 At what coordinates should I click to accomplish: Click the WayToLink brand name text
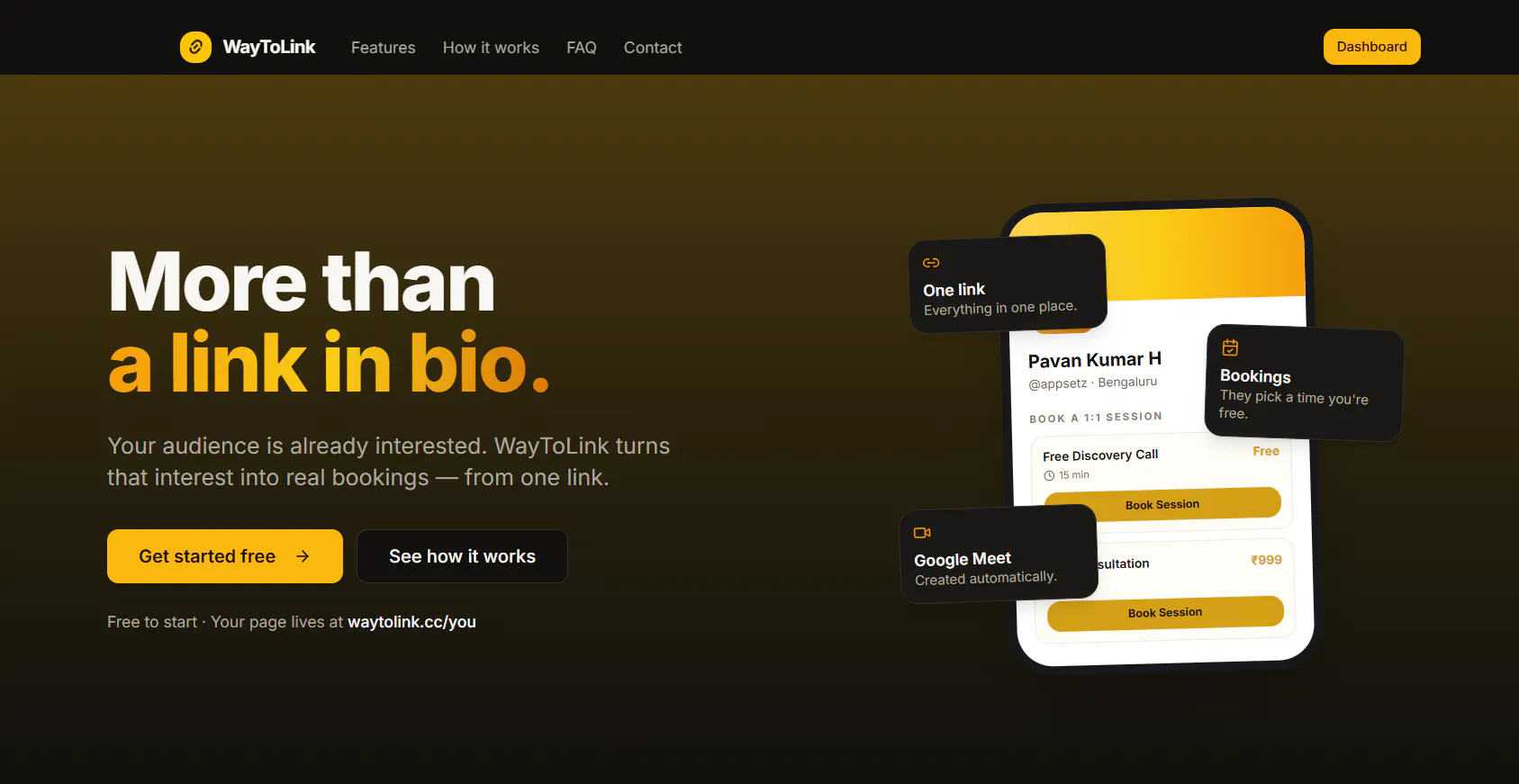click(x=269, y=47)
